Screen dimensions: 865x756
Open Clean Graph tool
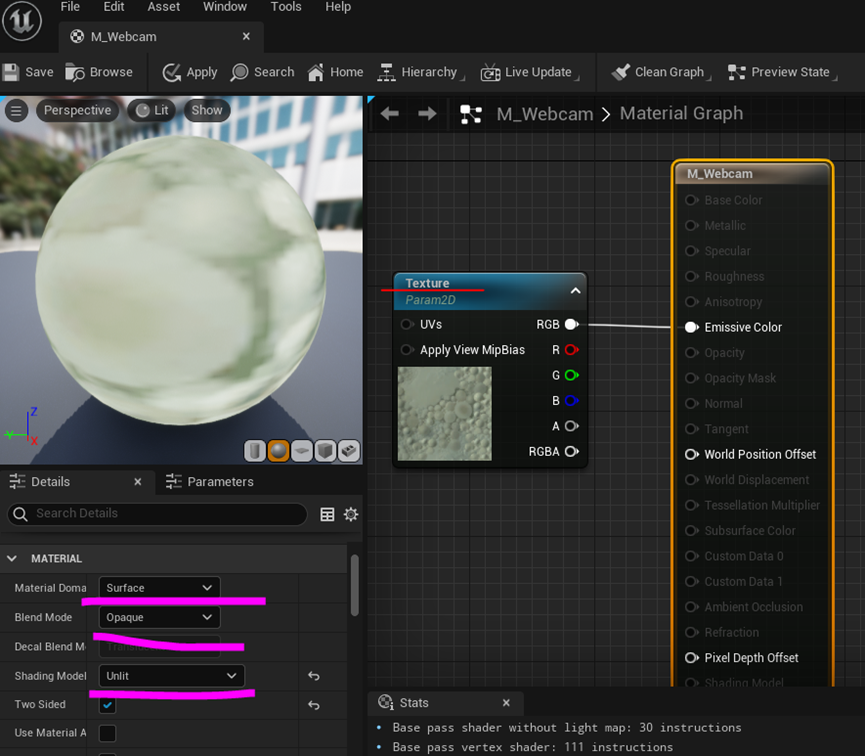pos(659,72)
